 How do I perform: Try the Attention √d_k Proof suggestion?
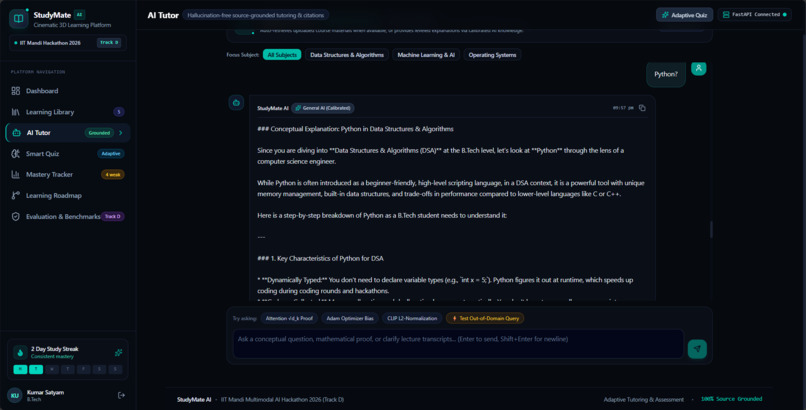point(289,319)
